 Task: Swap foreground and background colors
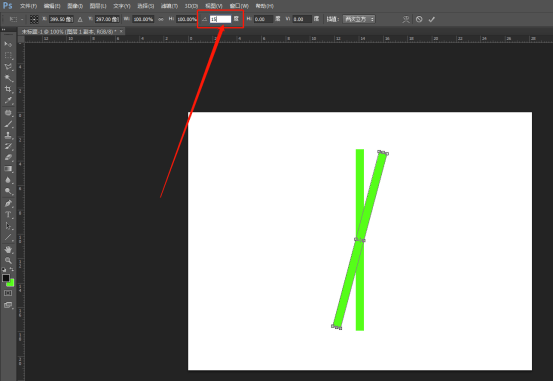(x=11, y=270)
